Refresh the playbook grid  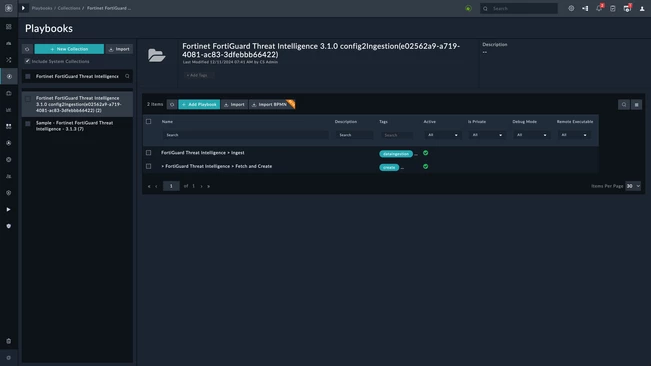click(172, 105)
